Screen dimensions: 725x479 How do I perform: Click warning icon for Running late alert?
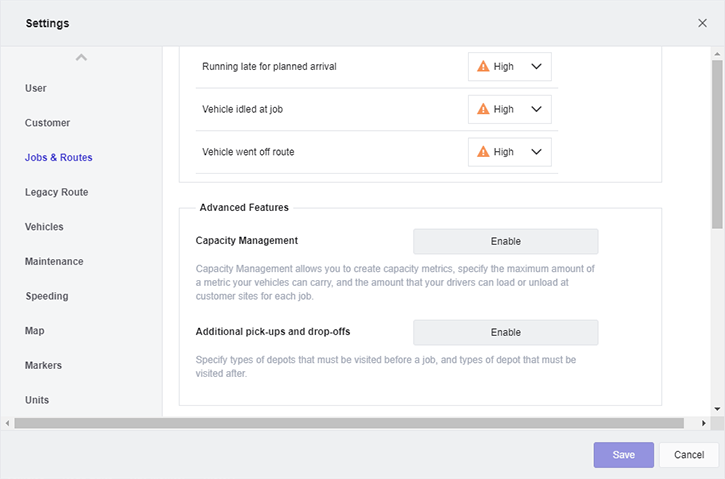coord(483,67)
